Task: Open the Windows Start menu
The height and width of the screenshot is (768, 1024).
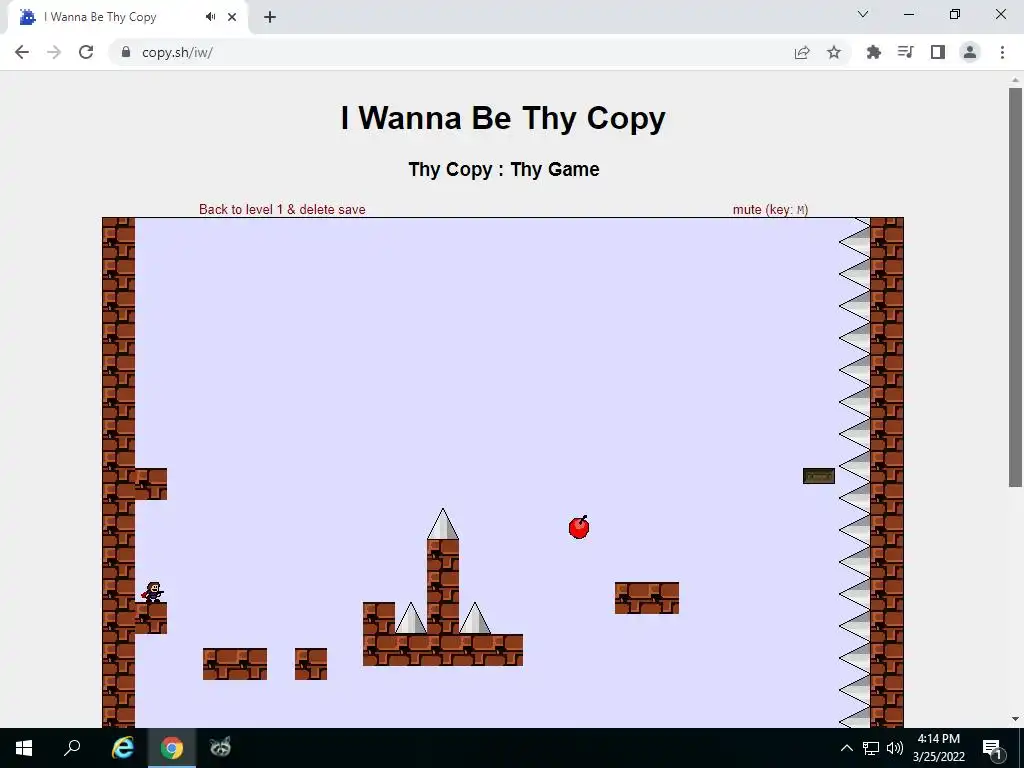Action: pyautogui.click(x=24, y=748)
